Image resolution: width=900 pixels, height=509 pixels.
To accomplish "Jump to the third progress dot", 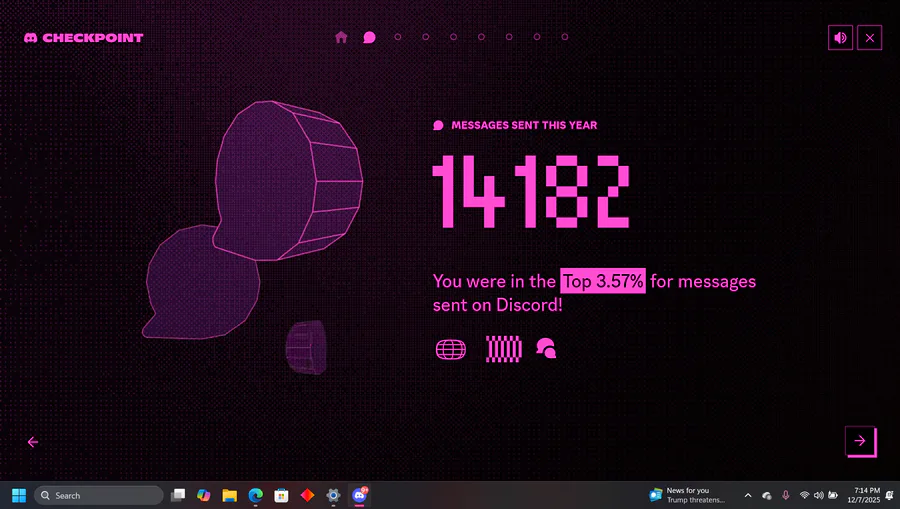I will coord(398,37).
